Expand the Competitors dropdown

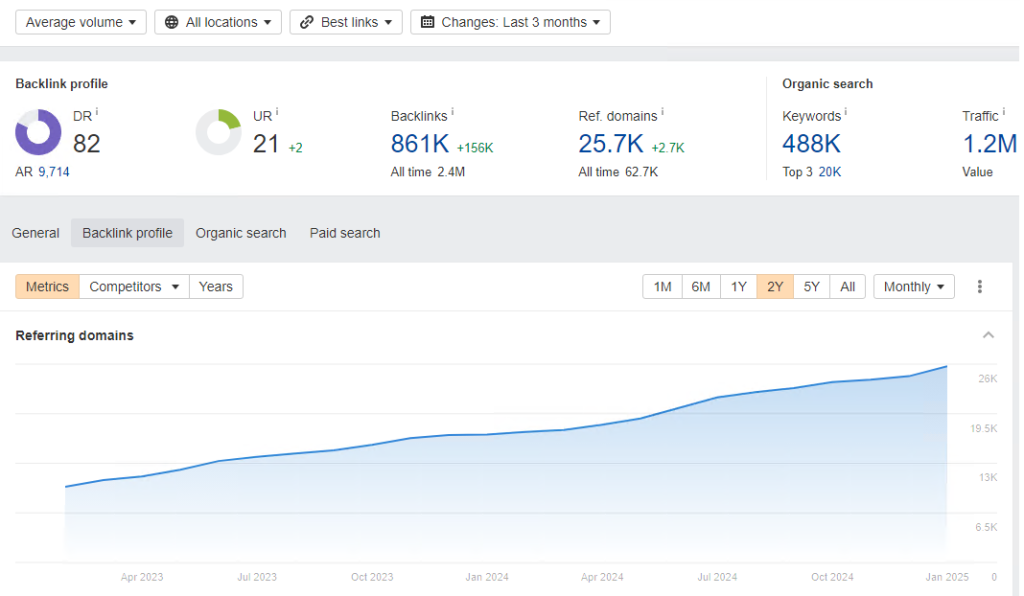(x=134, y=287)
